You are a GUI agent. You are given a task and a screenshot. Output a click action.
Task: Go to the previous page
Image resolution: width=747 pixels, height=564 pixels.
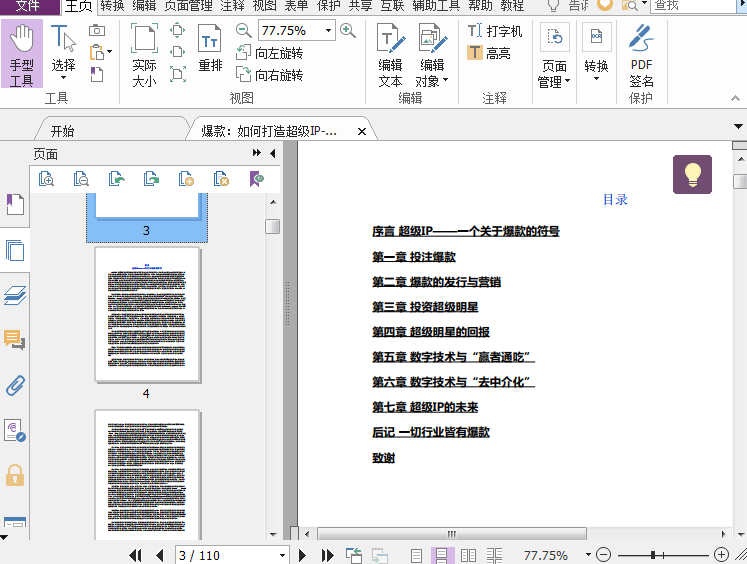[x=160, y=555]
